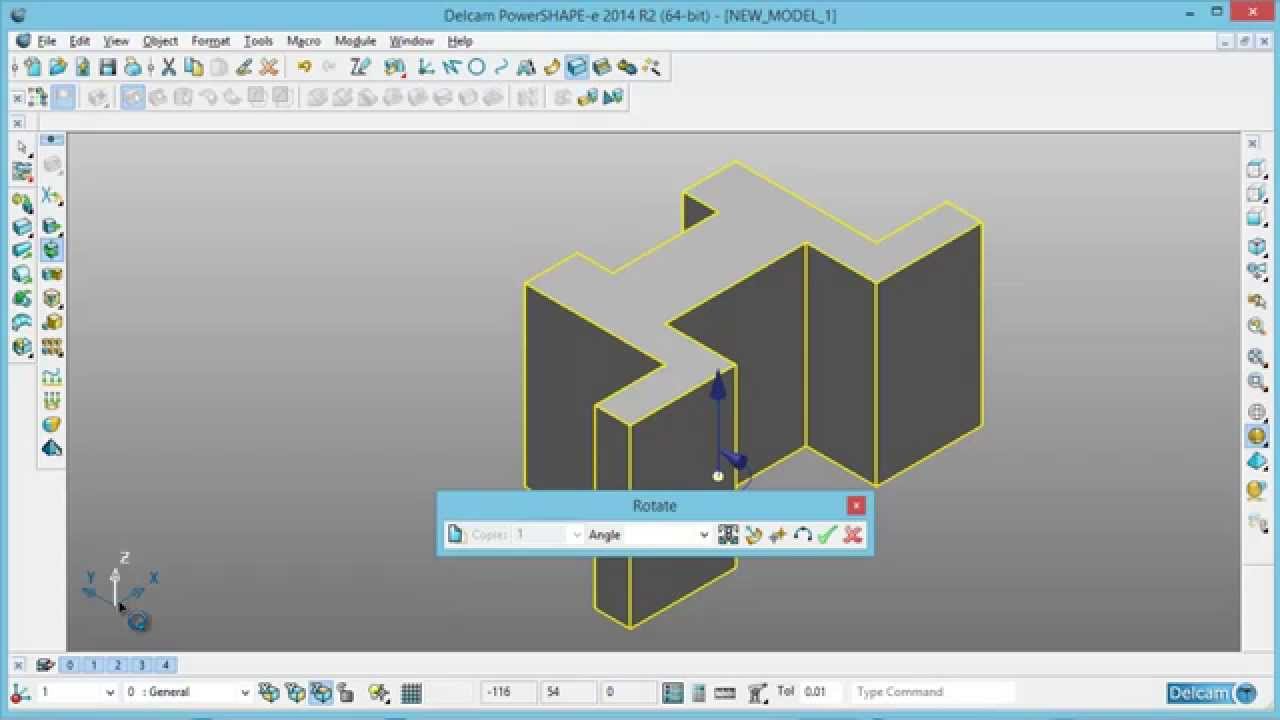Screen dimensions: 1280x720
Task: Click the ruler measure icon in status bar
Action: tap(725, 692)
